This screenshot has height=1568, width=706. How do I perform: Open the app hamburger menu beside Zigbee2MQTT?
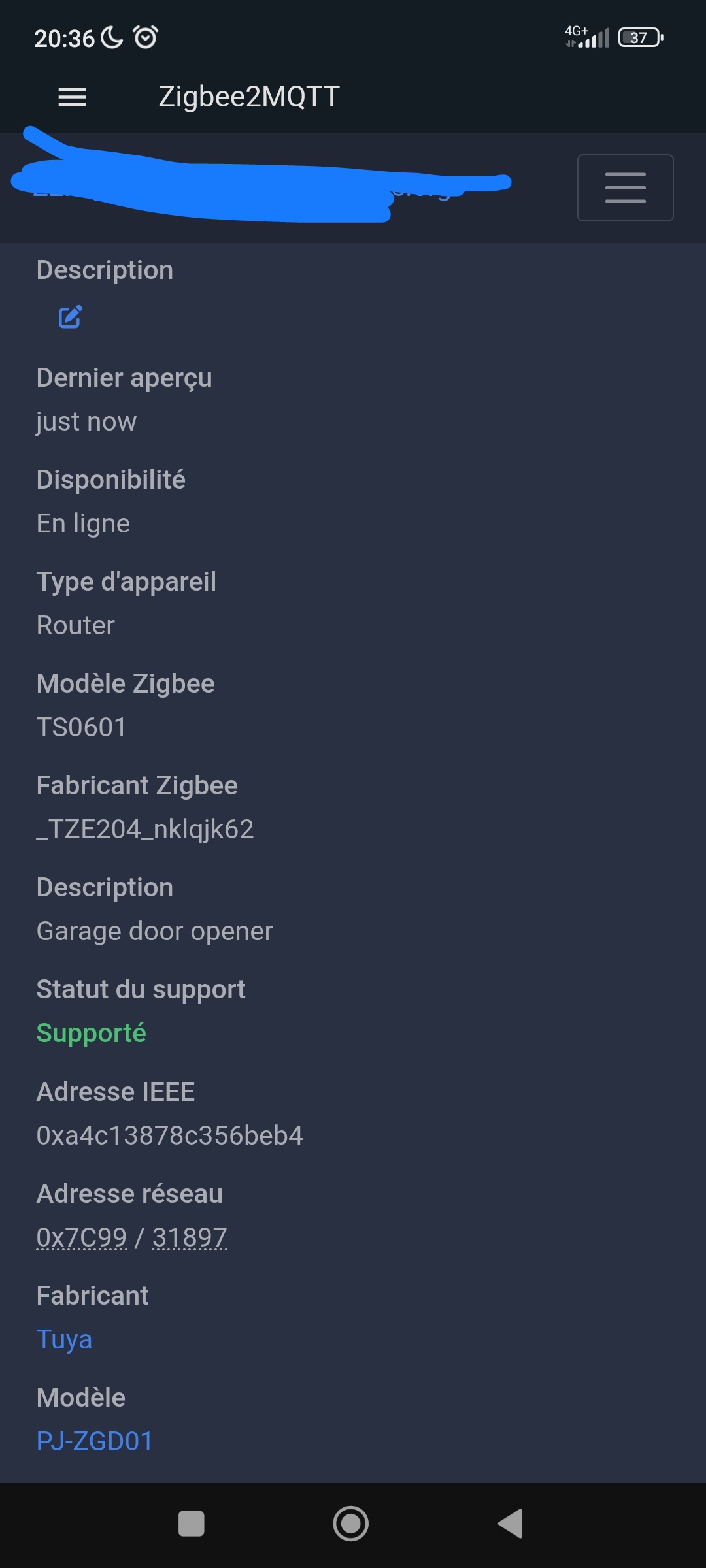click(72, 97)
